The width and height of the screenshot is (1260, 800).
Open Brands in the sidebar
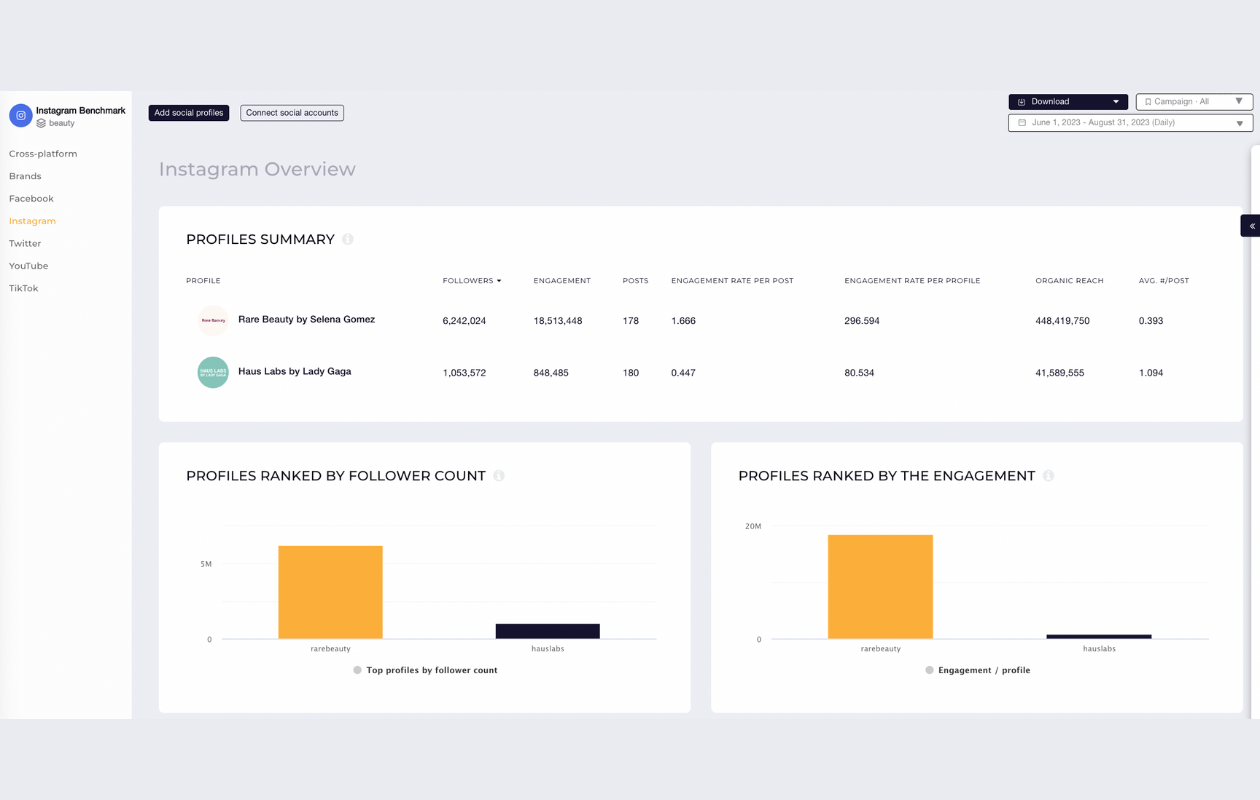coord(25,176)
